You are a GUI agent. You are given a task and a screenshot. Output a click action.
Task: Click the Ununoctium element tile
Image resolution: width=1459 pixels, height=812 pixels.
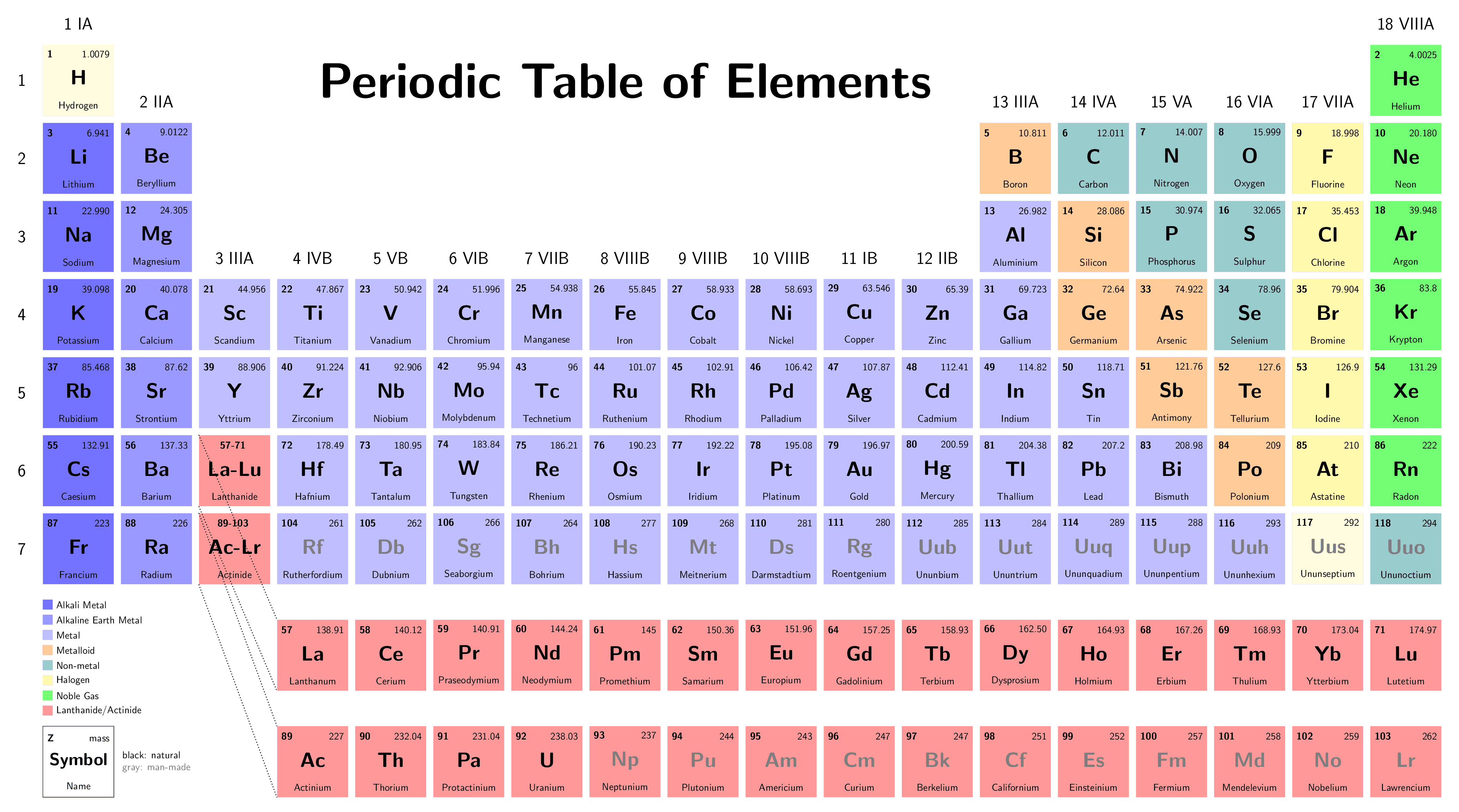pos(1406,549)
